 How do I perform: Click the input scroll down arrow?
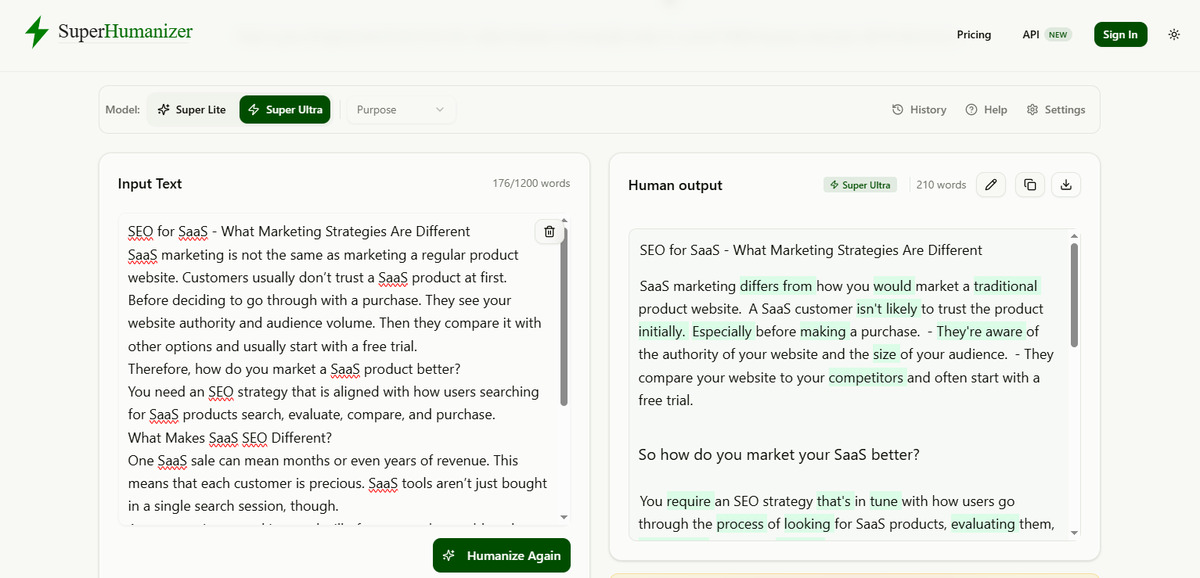564,517
